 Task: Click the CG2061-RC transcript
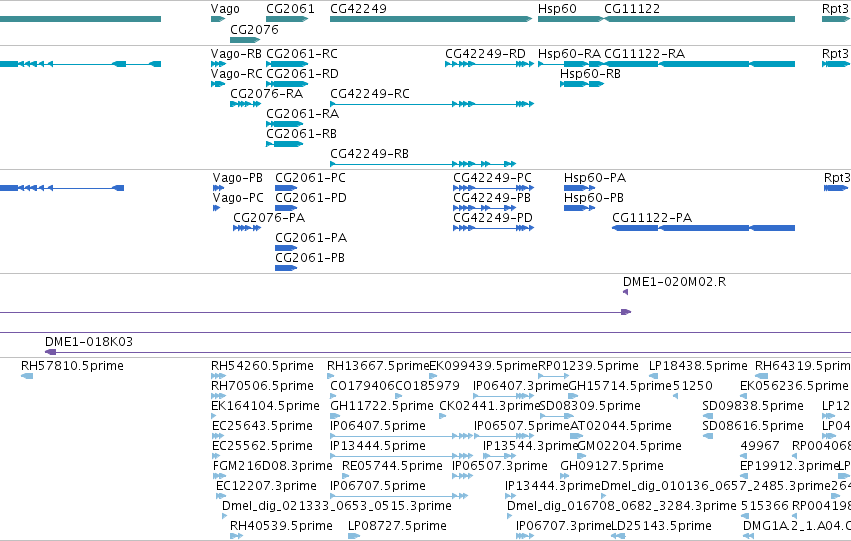(x=287, y=64)
